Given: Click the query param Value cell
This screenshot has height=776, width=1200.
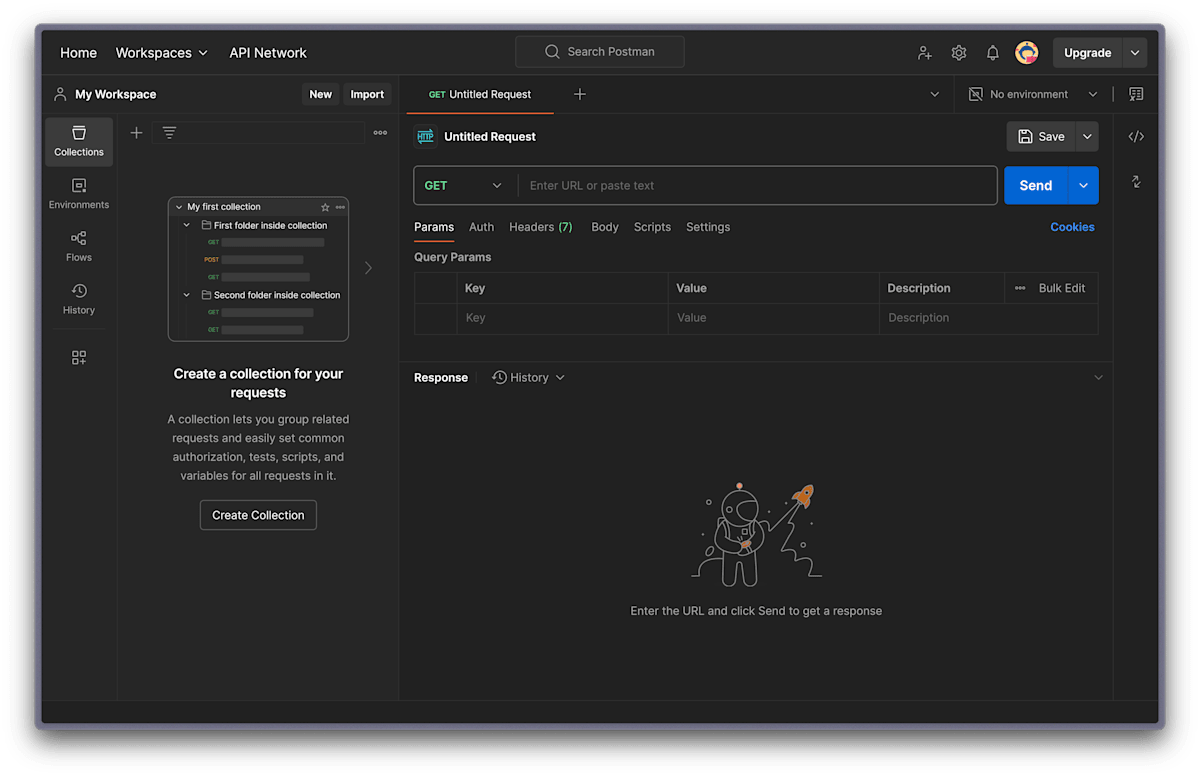Looking at the screenshot, I should coord(774,318).
